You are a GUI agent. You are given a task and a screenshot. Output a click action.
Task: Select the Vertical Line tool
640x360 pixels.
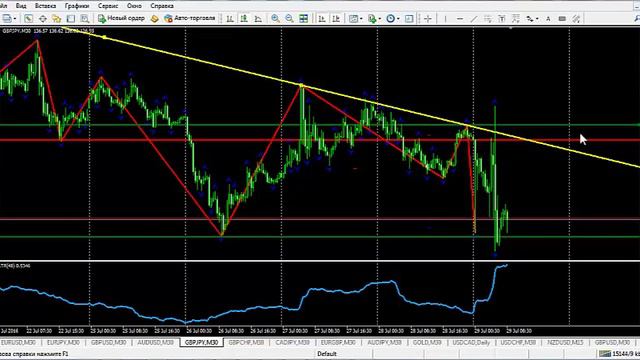(445, 18)
